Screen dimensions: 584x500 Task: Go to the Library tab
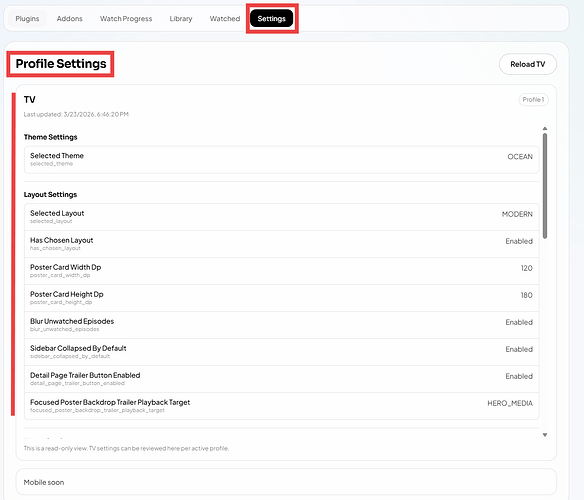click(x=181, y=19)
